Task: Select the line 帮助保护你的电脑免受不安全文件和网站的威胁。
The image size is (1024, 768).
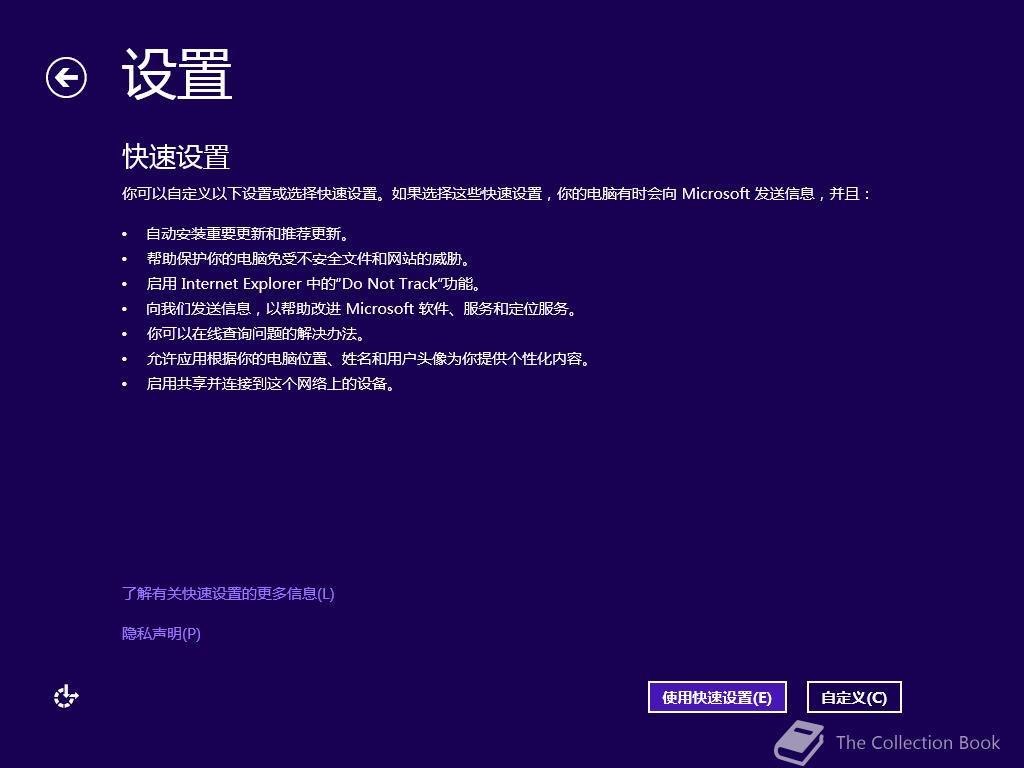Action: (x=308, y=259)
